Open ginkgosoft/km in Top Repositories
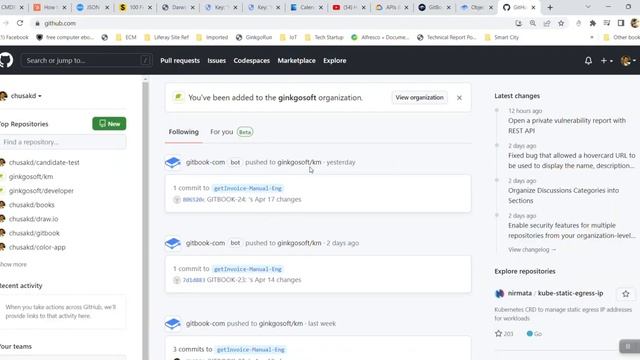This screenshot has width=640, height=360. [x=31, y=177]
